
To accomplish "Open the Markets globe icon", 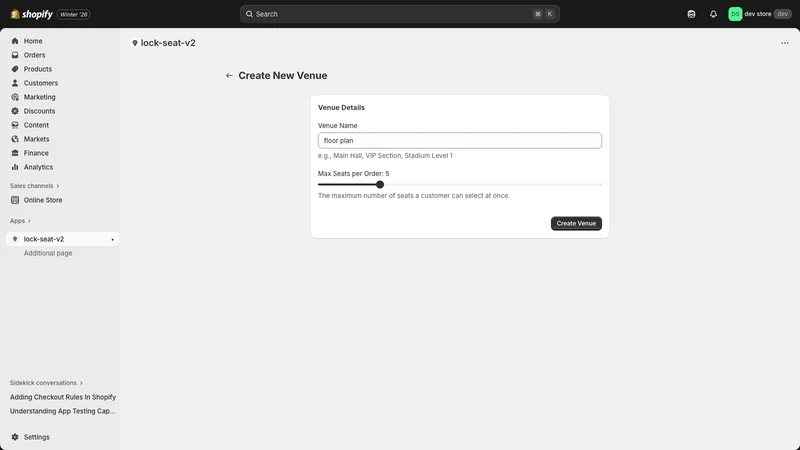I will tap(15, 139).
